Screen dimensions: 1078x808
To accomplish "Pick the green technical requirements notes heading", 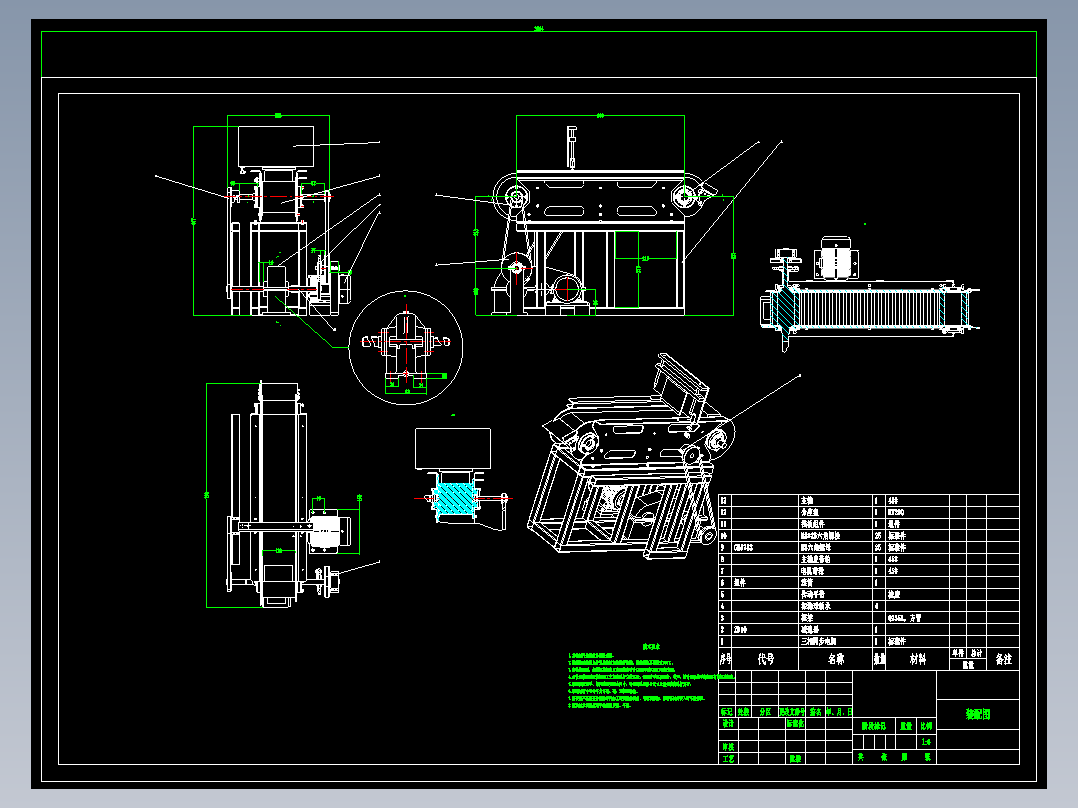I will point(651,646).
